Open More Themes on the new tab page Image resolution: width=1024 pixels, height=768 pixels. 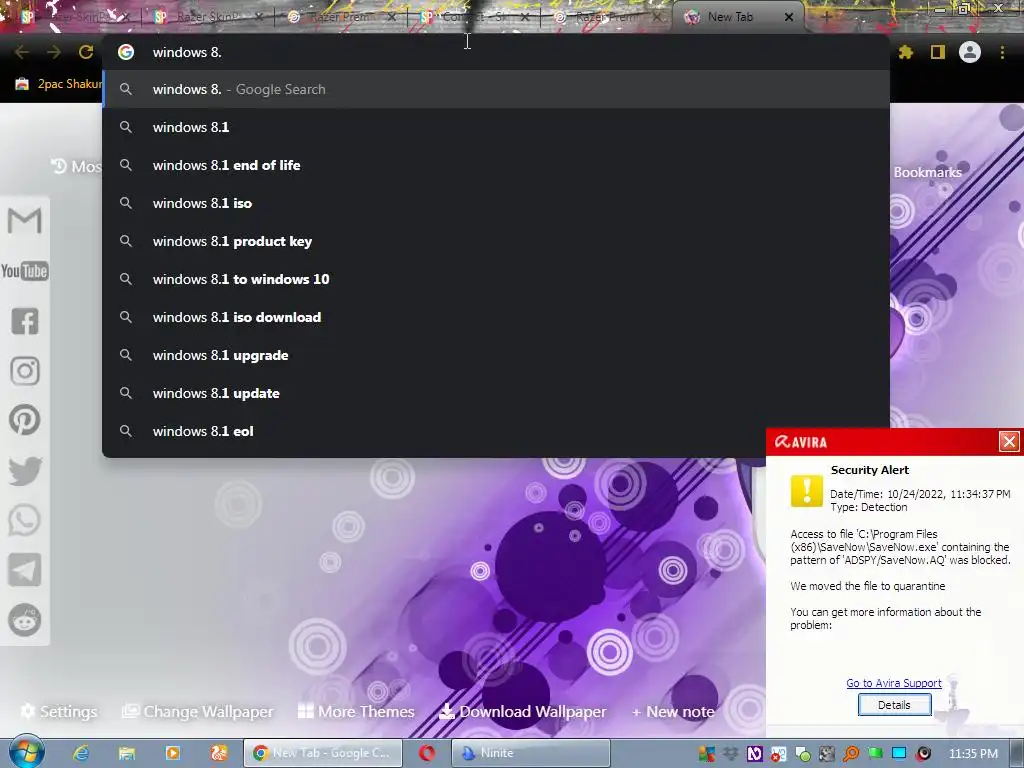356,711
